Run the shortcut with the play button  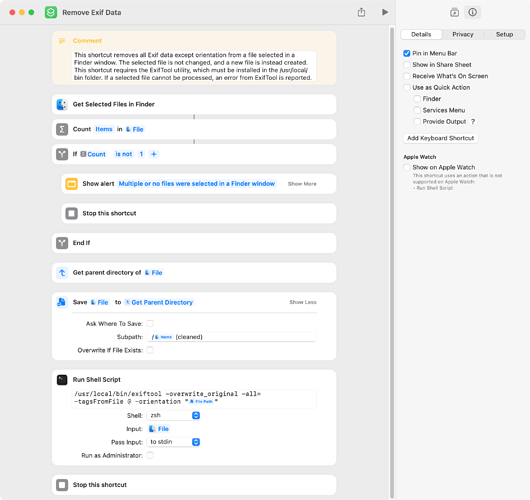pyautogui.click(x=385, y=12)
